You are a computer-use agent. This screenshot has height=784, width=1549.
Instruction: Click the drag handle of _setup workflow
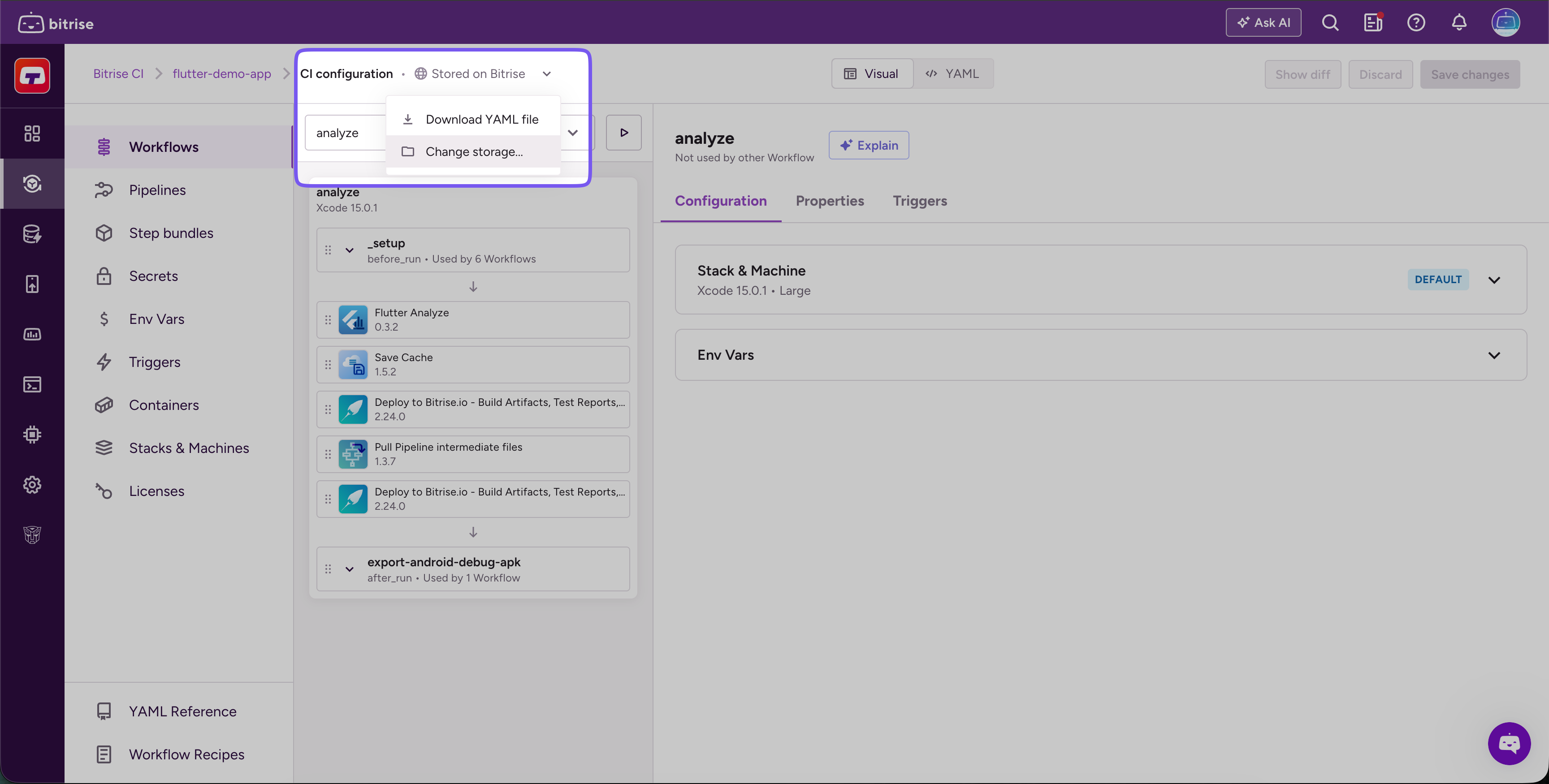329,250
